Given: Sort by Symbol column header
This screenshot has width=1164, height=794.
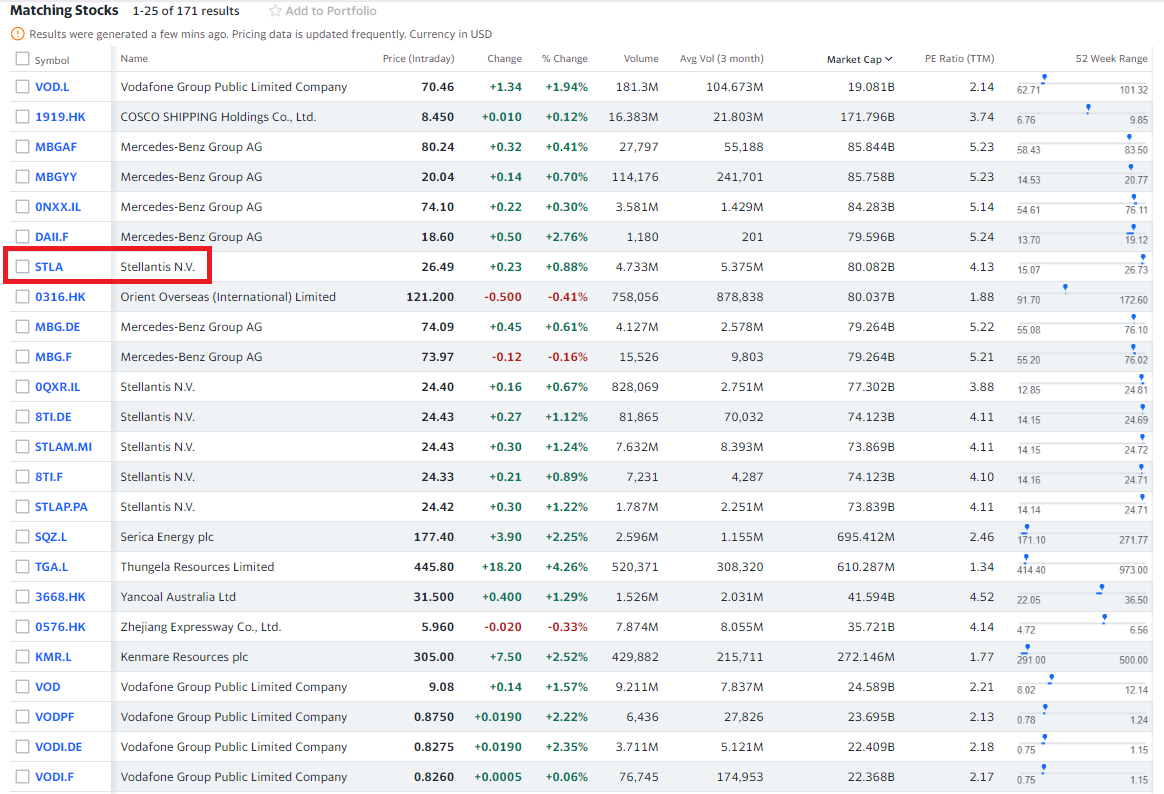Looking at the screenshot, I should click(52, 60).
